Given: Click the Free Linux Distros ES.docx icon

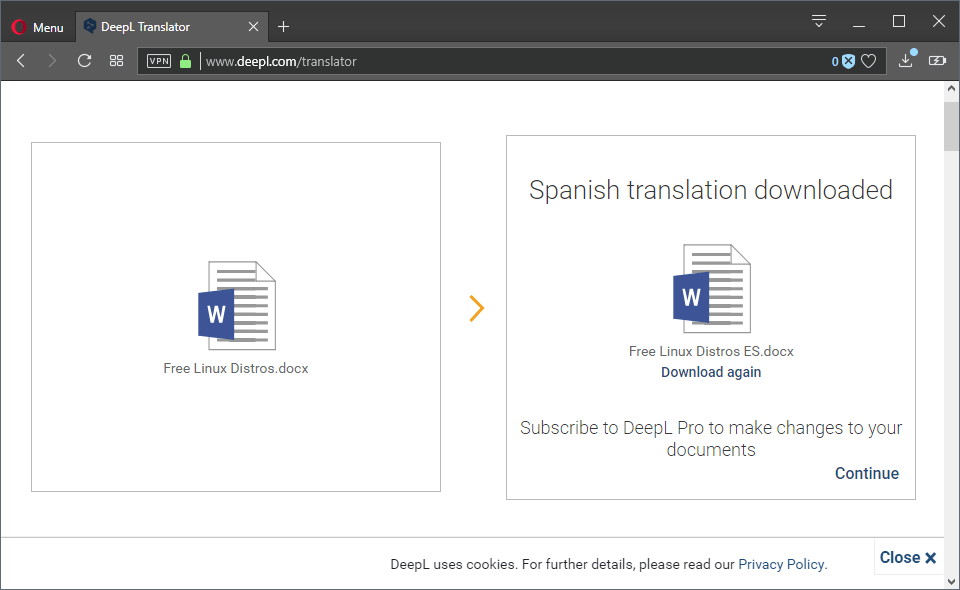Looking at the screenshot, I should click(711, 288).
